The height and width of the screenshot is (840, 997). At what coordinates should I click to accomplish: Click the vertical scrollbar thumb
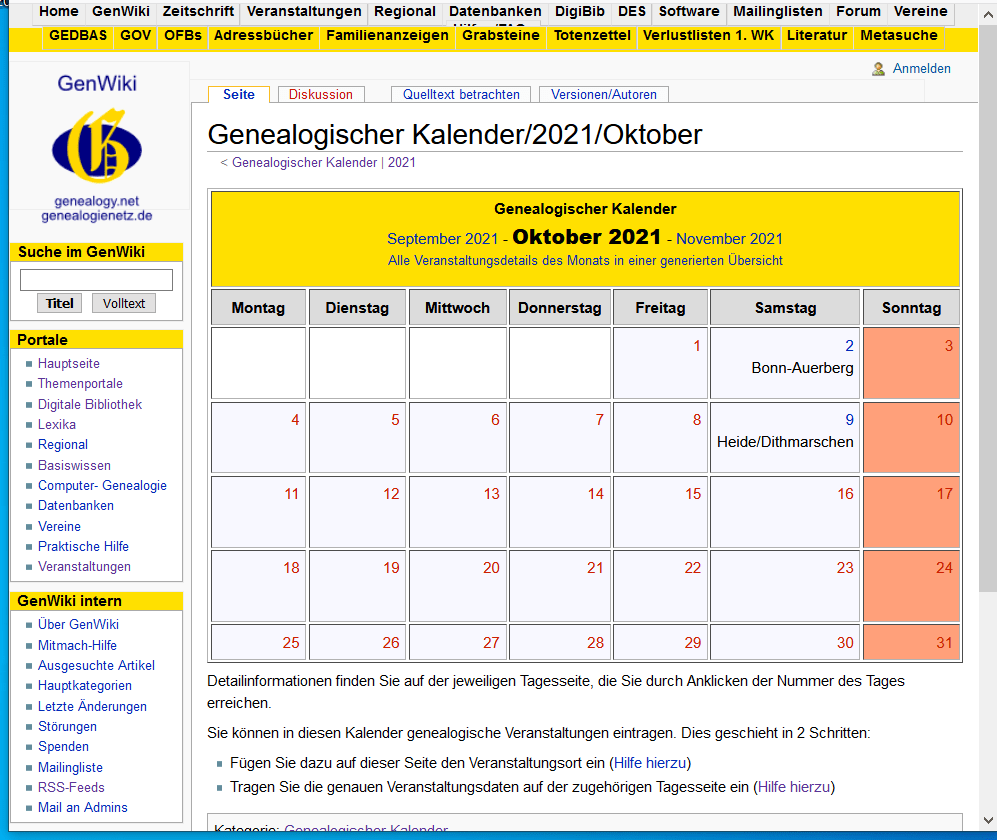987,308
